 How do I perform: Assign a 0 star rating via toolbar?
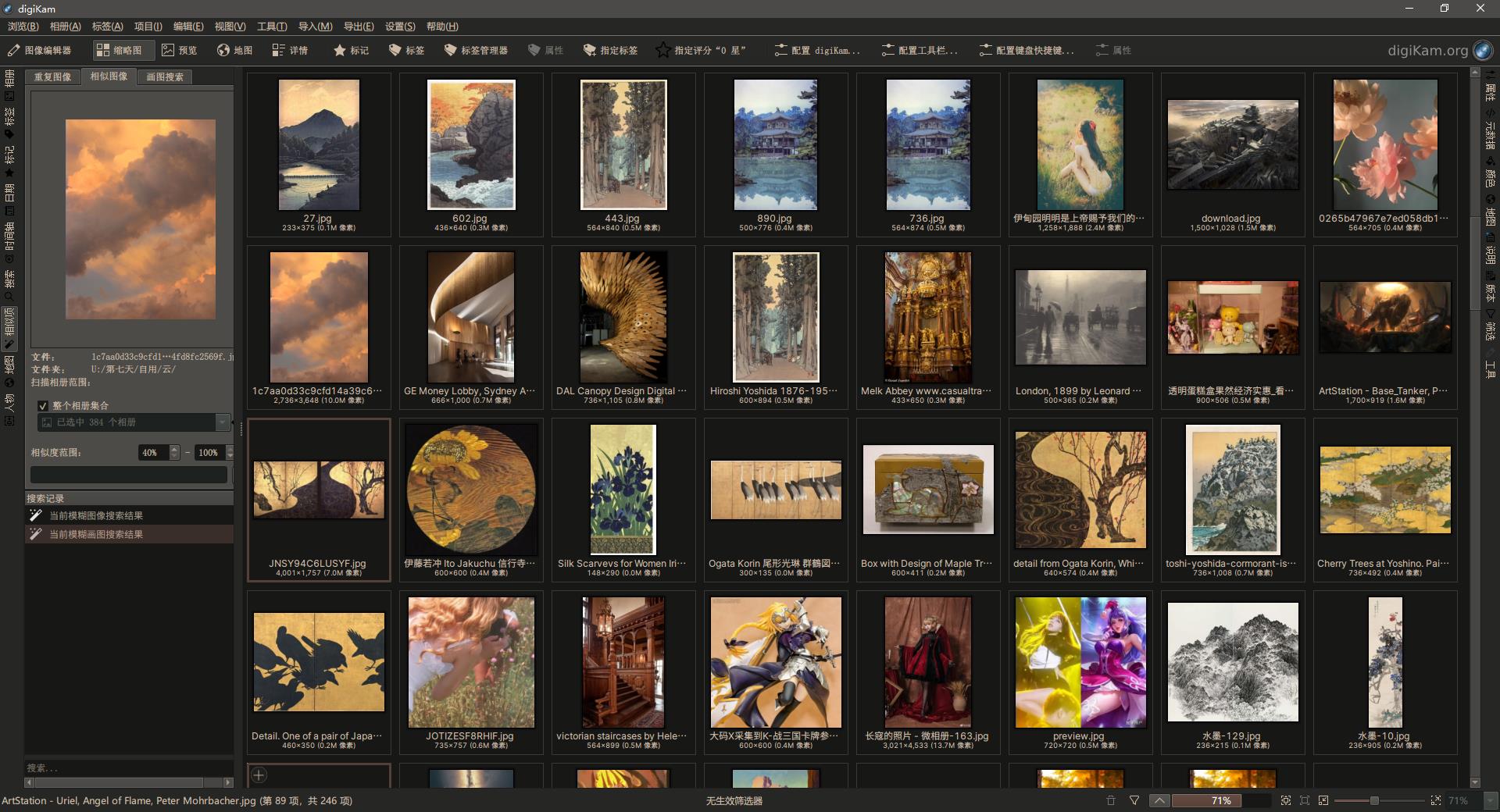702,50
